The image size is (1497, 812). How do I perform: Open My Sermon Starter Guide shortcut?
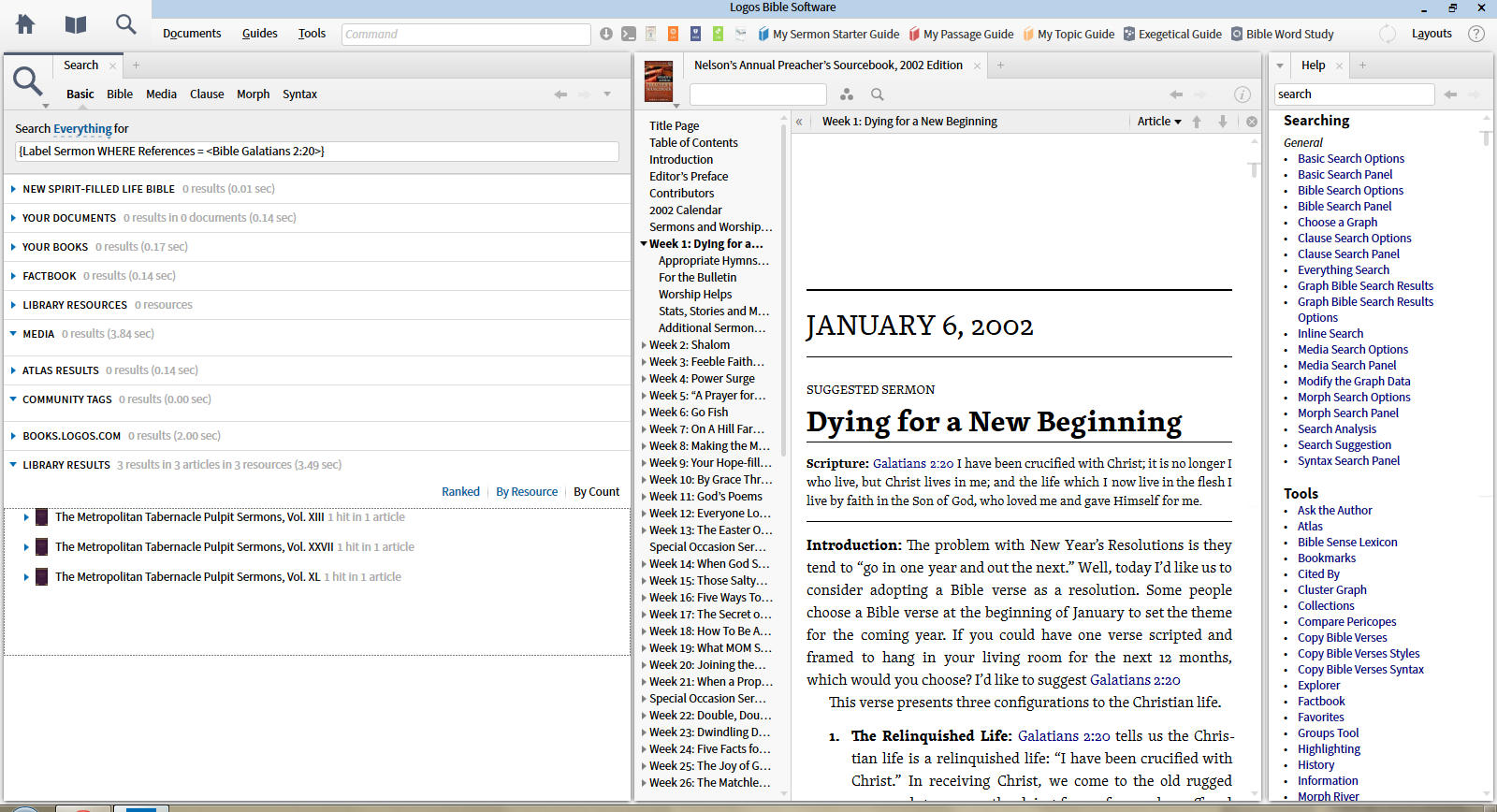click(x=828, y=35)
